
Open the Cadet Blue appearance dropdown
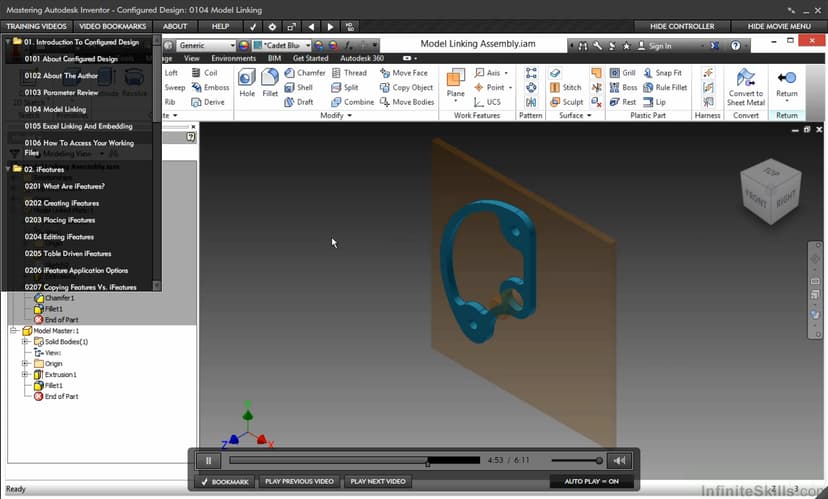[x=281, y=45]
